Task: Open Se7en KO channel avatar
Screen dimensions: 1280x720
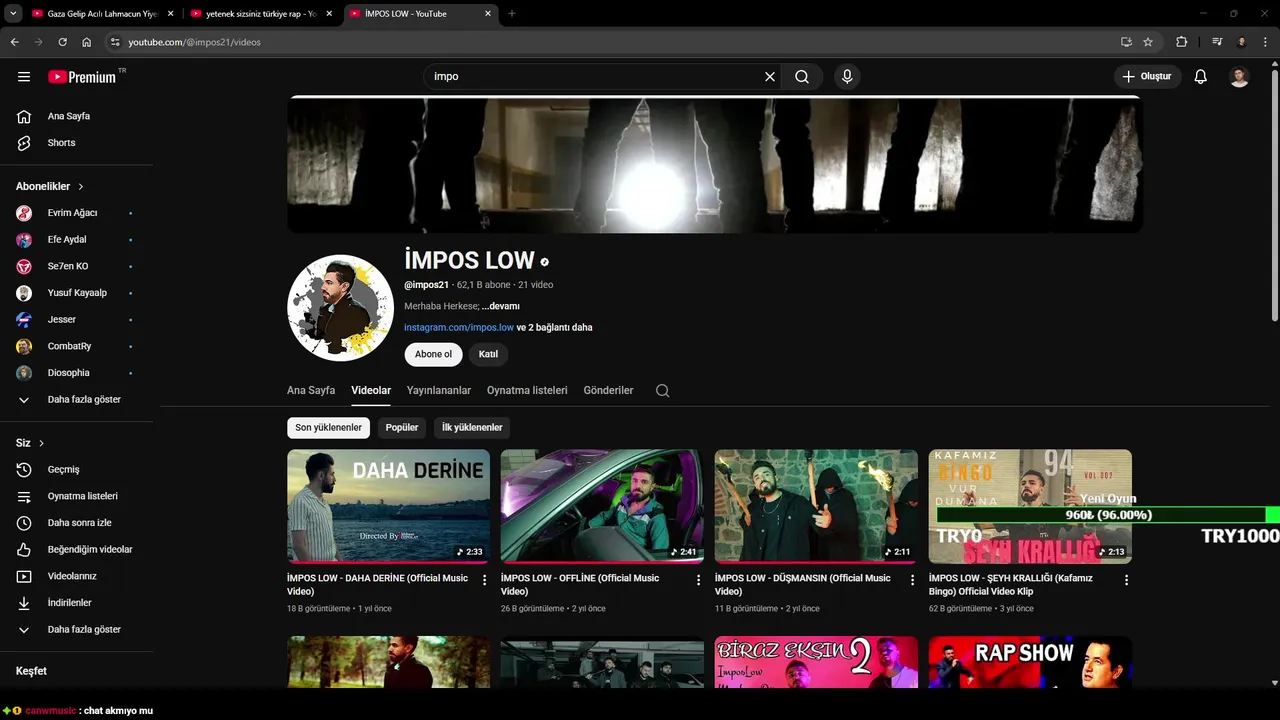Action: pyautogui.click(x=24, y=267)
